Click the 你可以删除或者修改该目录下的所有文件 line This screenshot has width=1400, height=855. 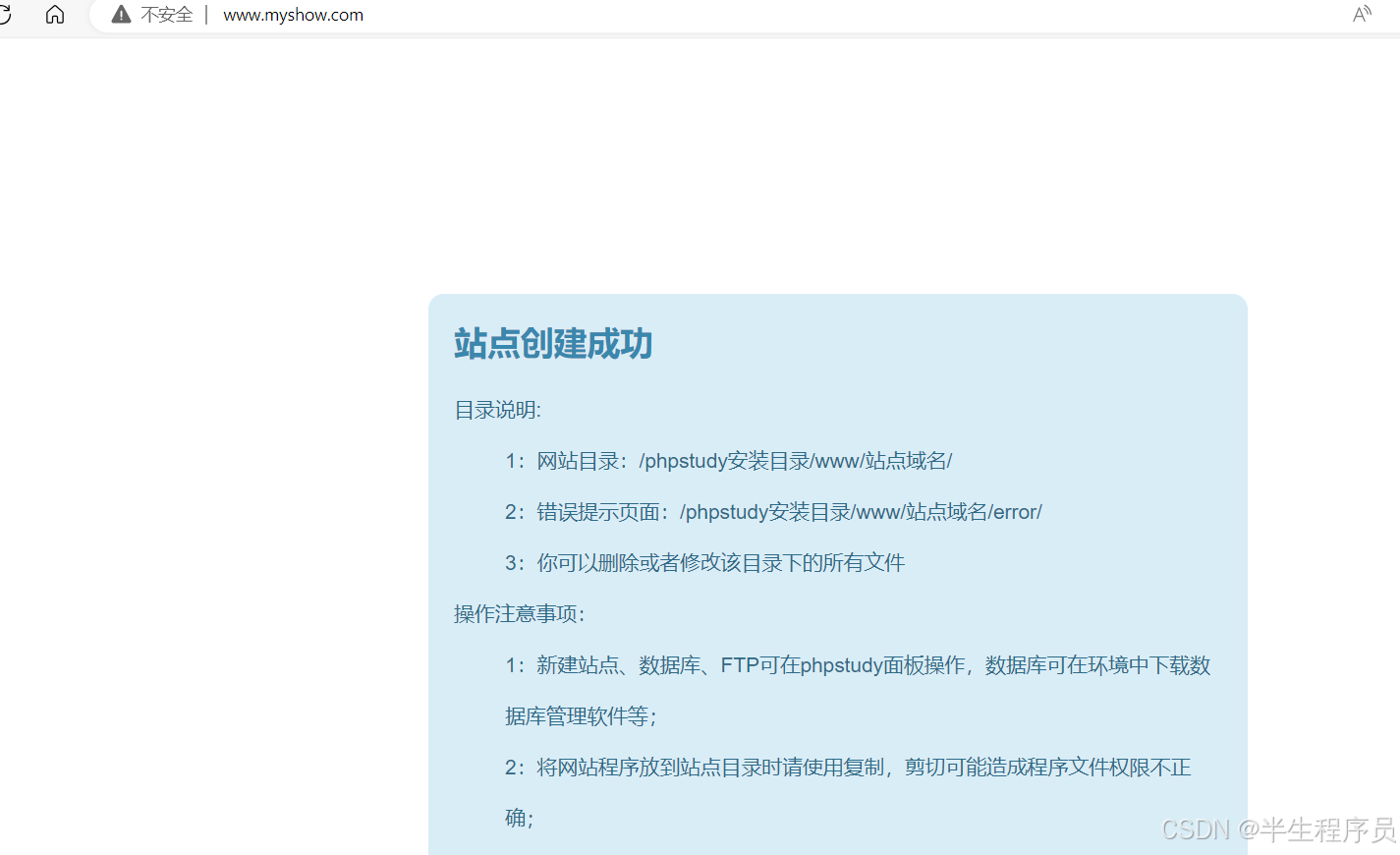click(704, 563)
